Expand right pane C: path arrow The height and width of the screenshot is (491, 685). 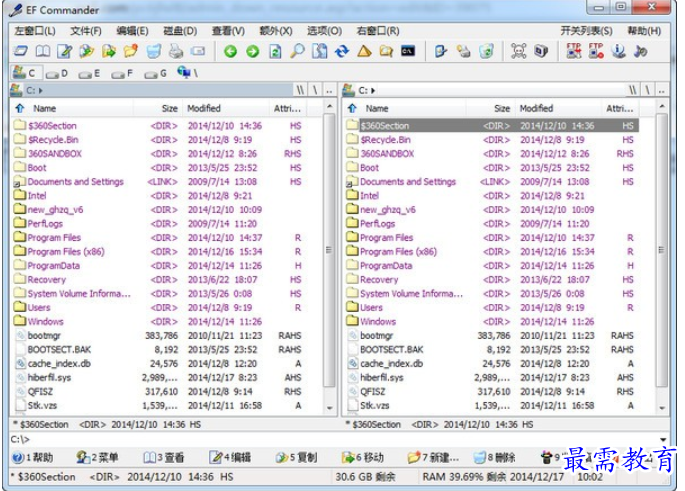[x=373, y=91]
